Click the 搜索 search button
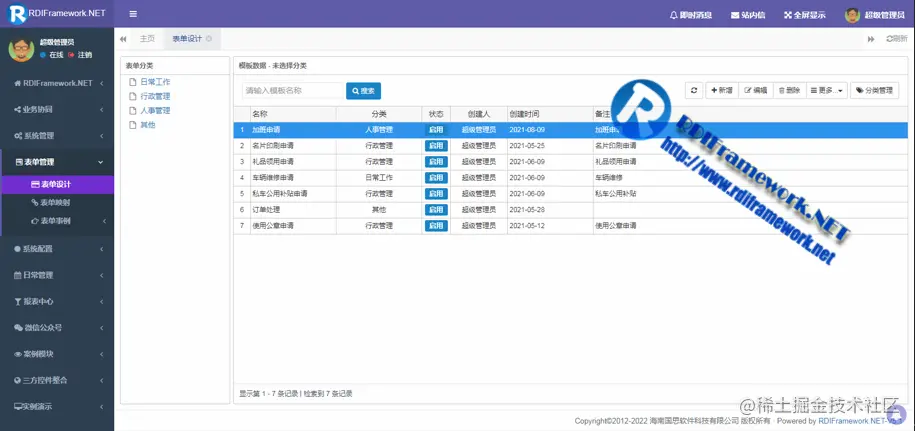915x431 pixels. point(364,91)
